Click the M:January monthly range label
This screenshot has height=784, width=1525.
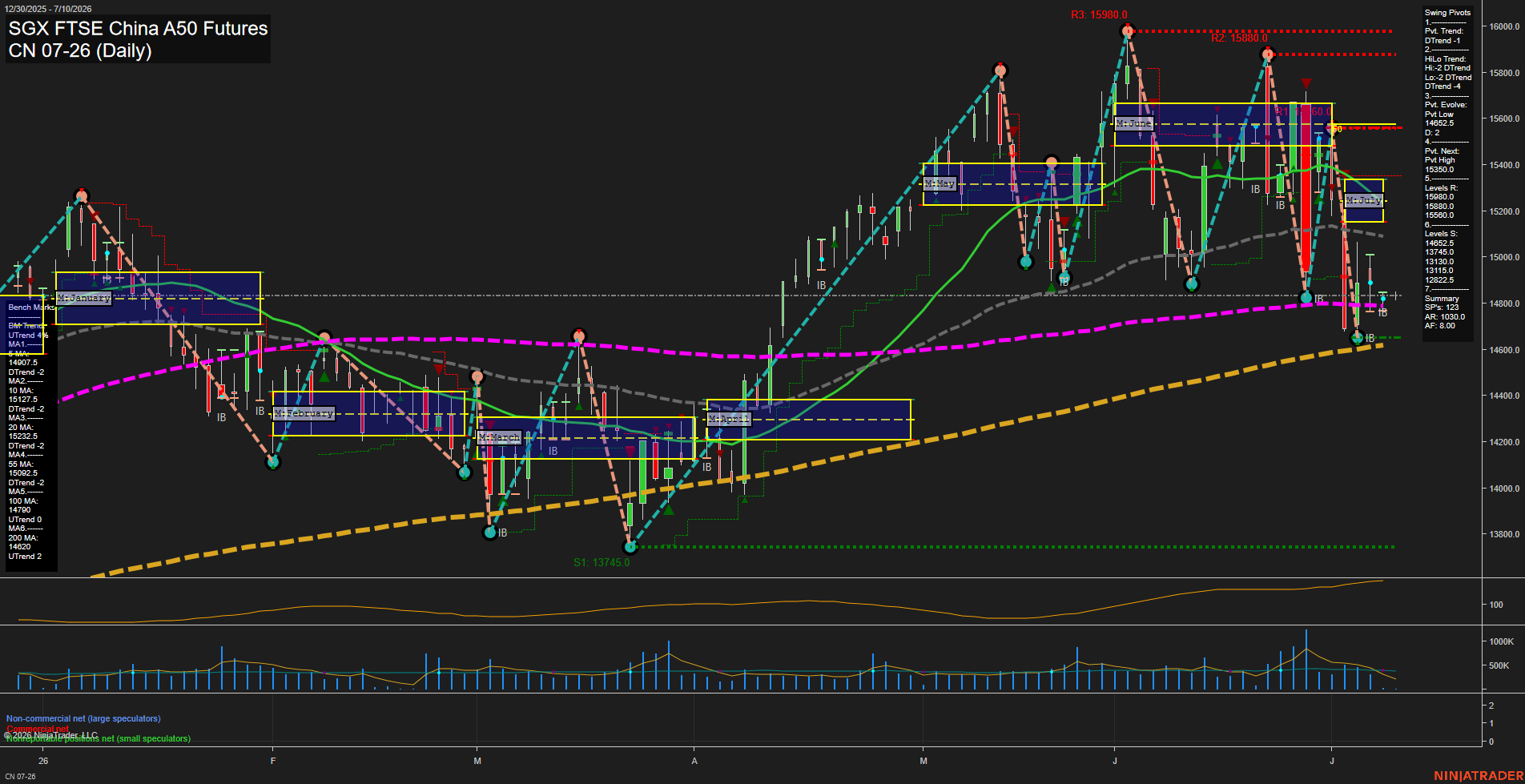84,298
